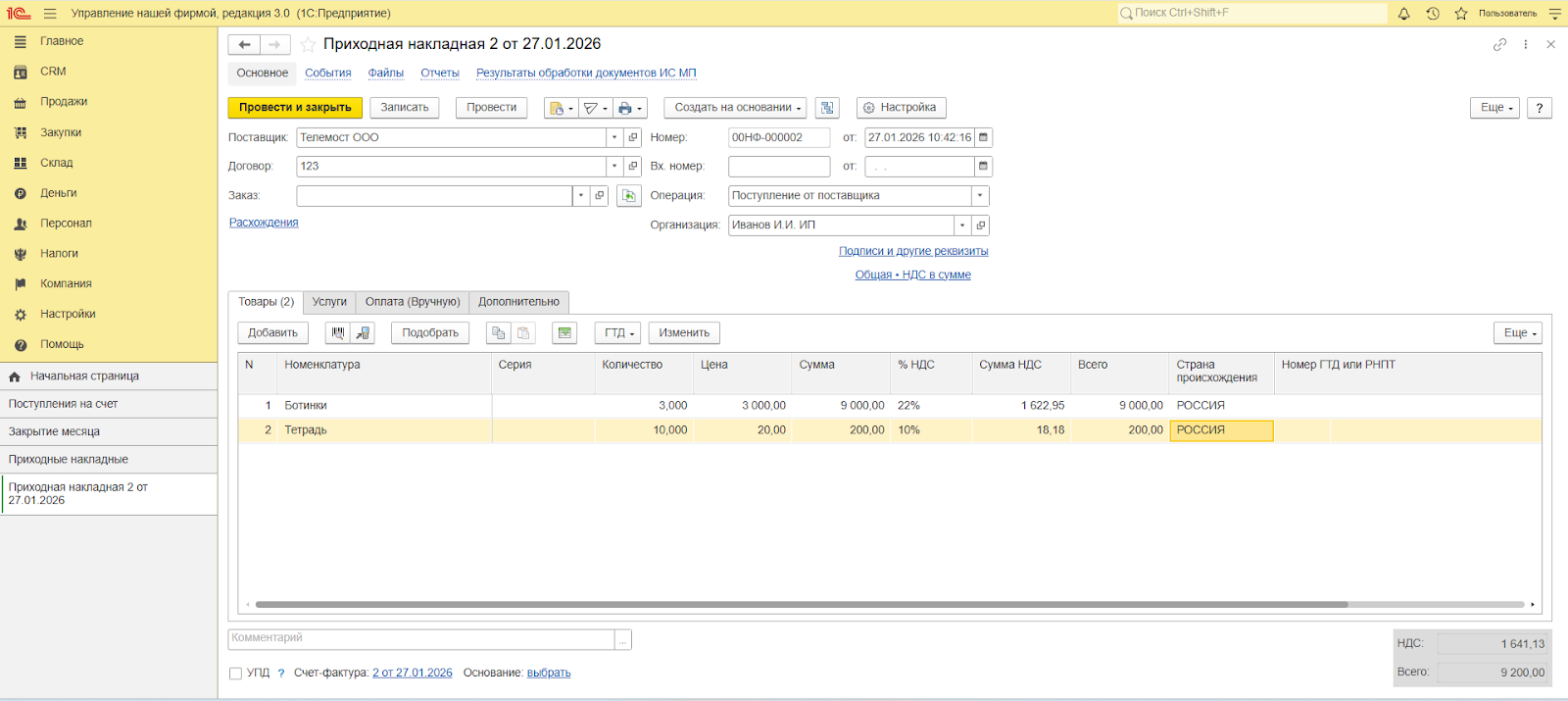Open the document structure icon button
The height and width of the screenshot is (701, 1568).
point(828,108)
